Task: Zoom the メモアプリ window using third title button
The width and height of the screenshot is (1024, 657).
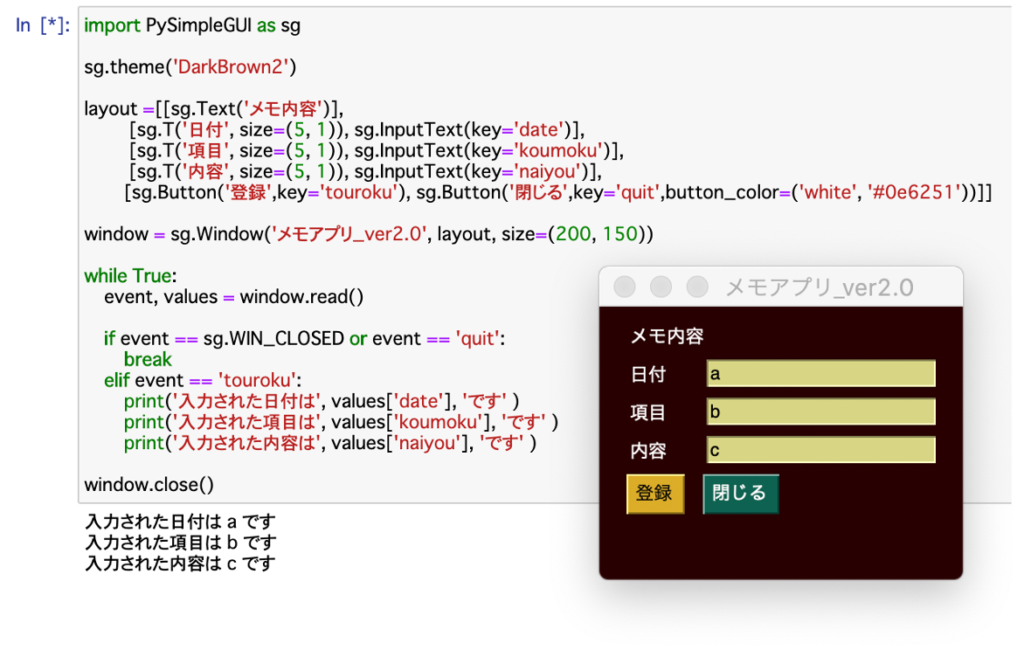Action: tap(696, 287)
